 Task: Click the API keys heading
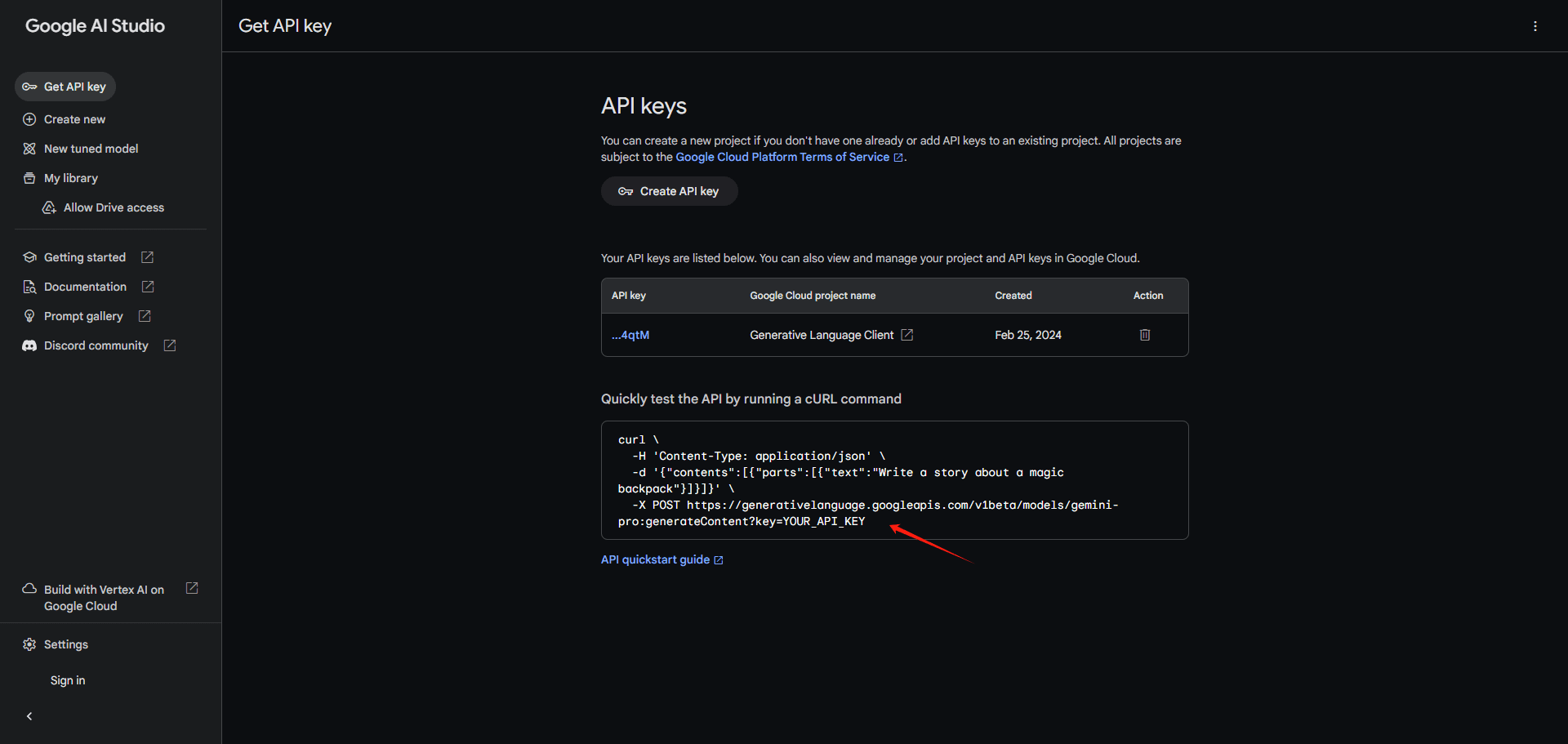[644, 106]
